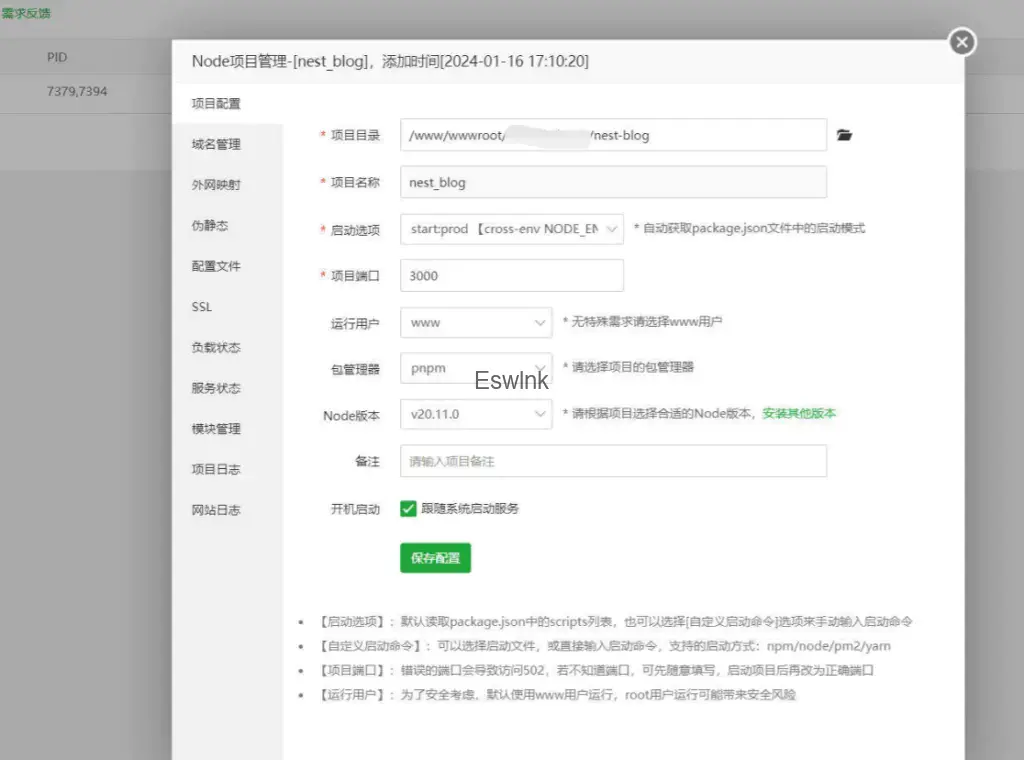View the 负载状态 tab
The width and height of the screenshot is (1024, 760).
coord(216,348)
